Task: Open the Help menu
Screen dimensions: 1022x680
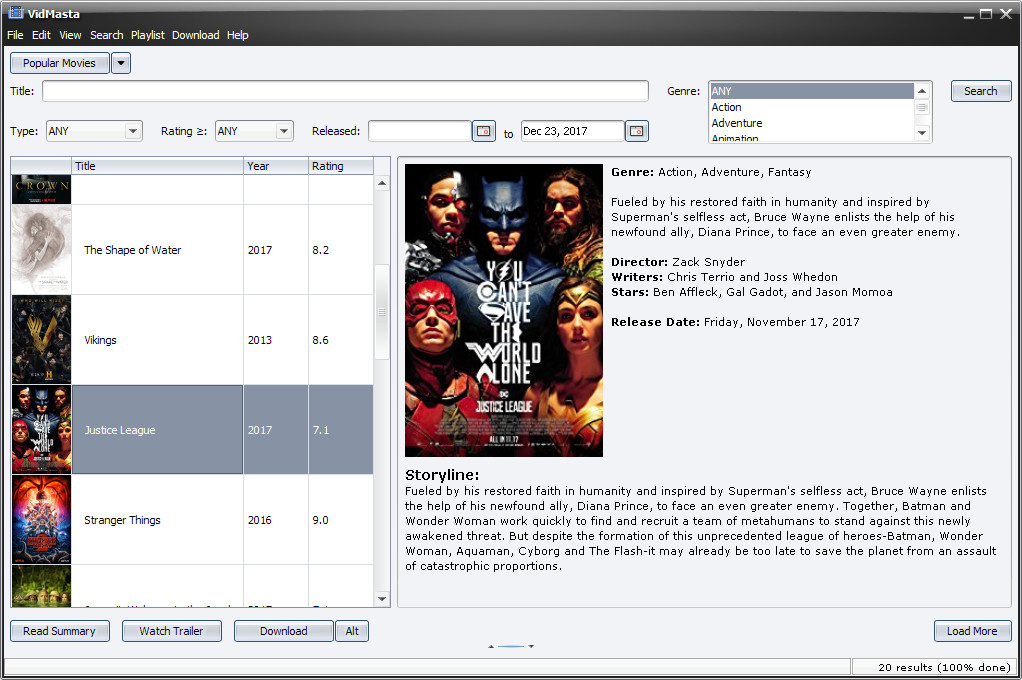Action: [237, 35]
